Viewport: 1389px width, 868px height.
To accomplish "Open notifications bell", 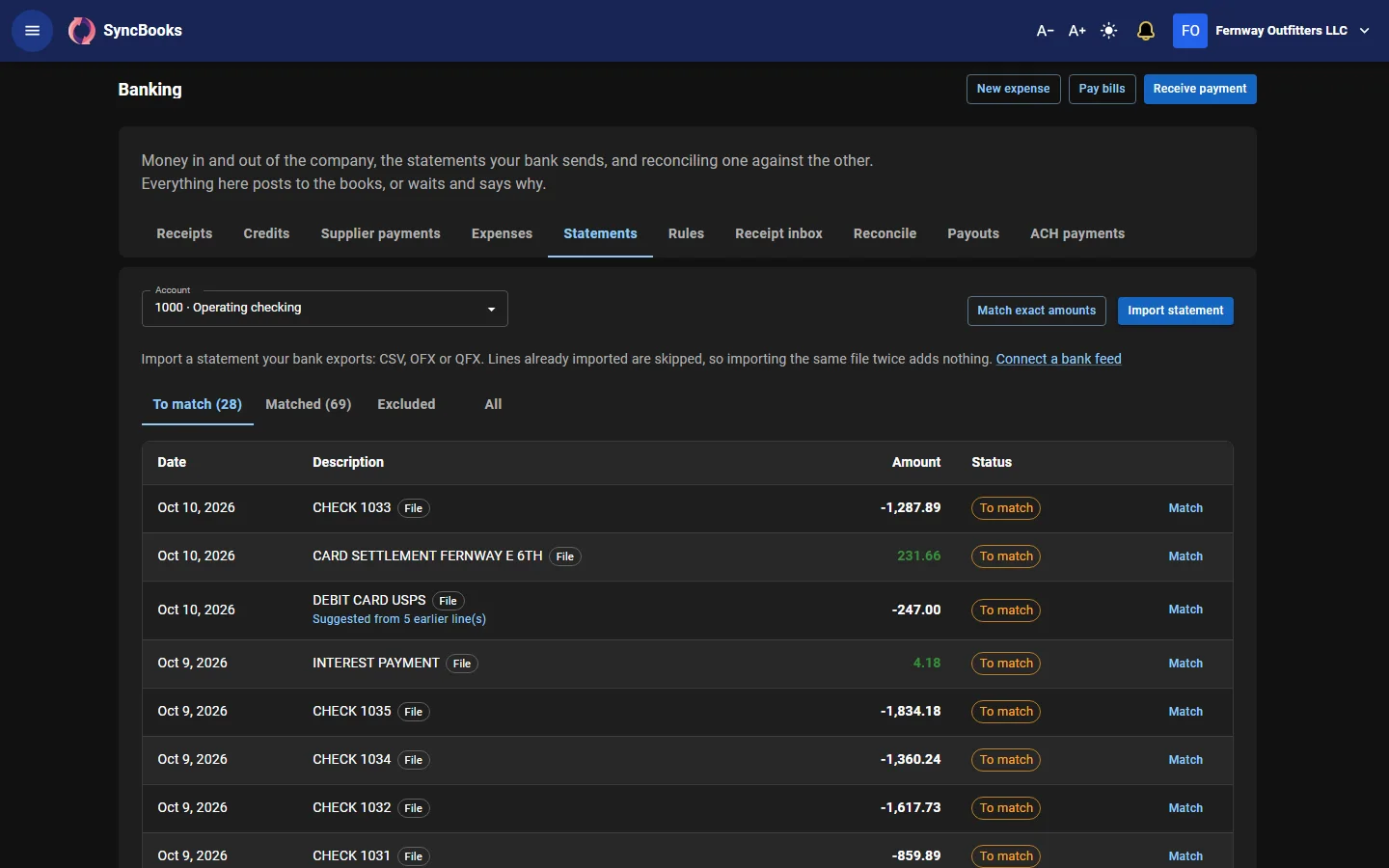I will 1146,31.
